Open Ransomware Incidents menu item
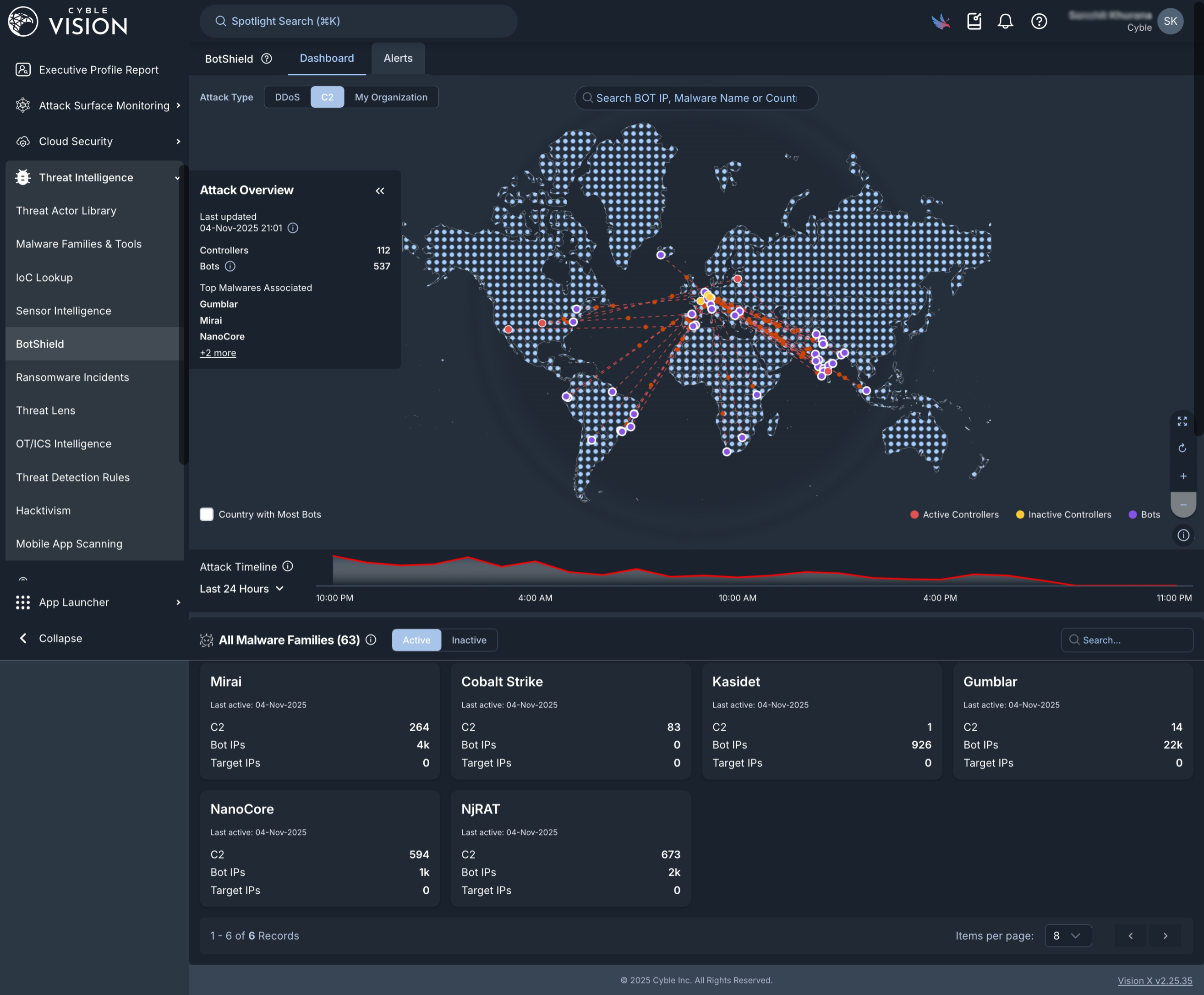 pyautogui.click(x=94, y=377)
